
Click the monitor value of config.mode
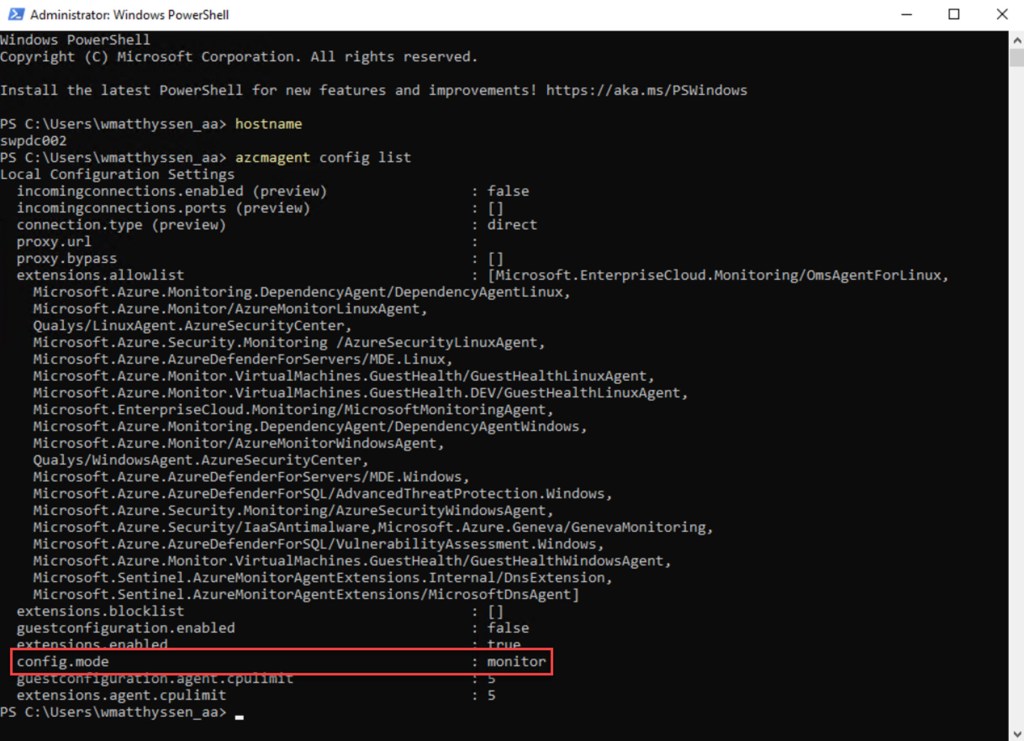click(516, 662)
